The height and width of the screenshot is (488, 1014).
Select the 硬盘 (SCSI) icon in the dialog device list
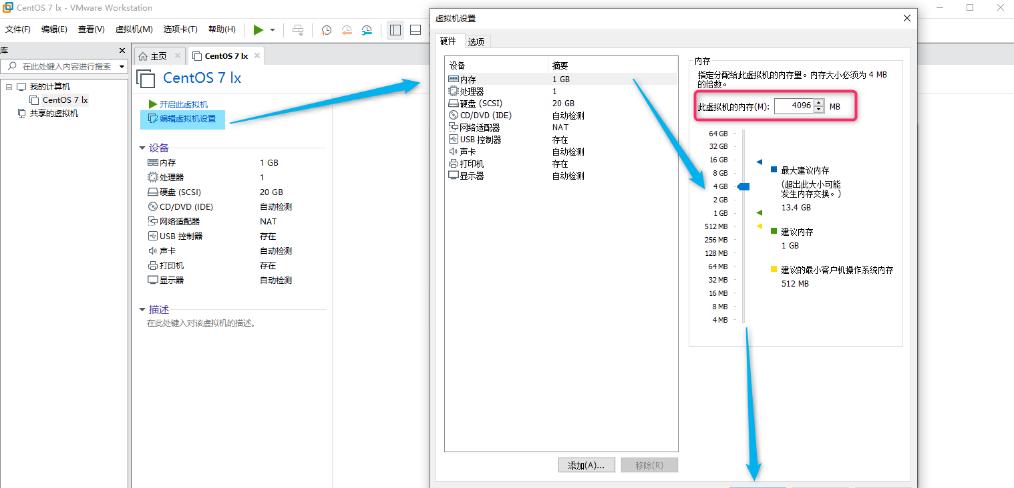(453, 103)
